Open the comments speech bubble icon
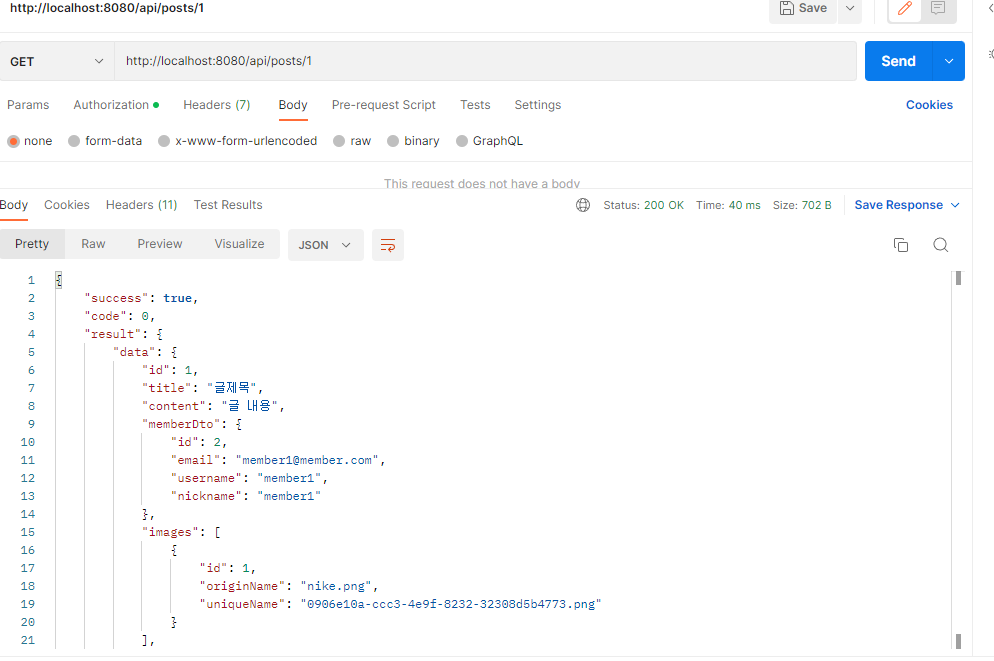Screen dimensions: 994x661 click(x=938, y=8)
